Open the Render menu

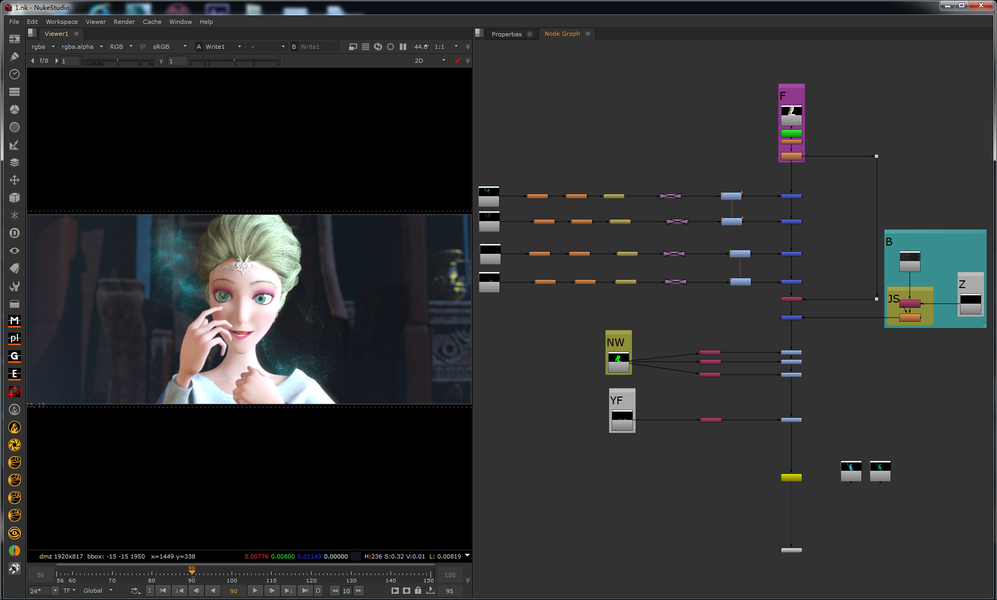pos(124,22)
